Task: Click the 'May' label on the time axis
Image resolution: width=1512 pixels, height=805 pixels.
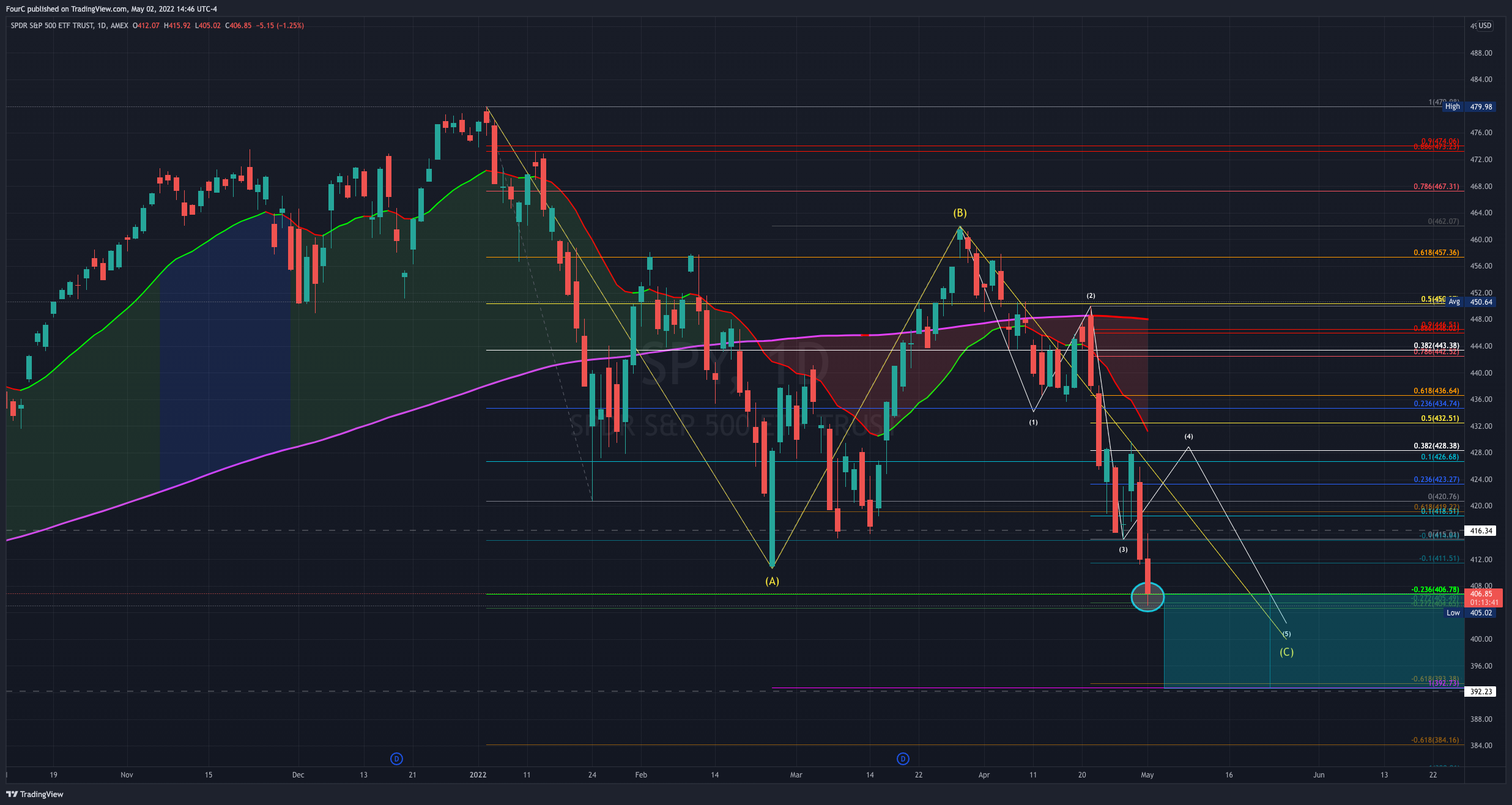Action: point(1147,775)
